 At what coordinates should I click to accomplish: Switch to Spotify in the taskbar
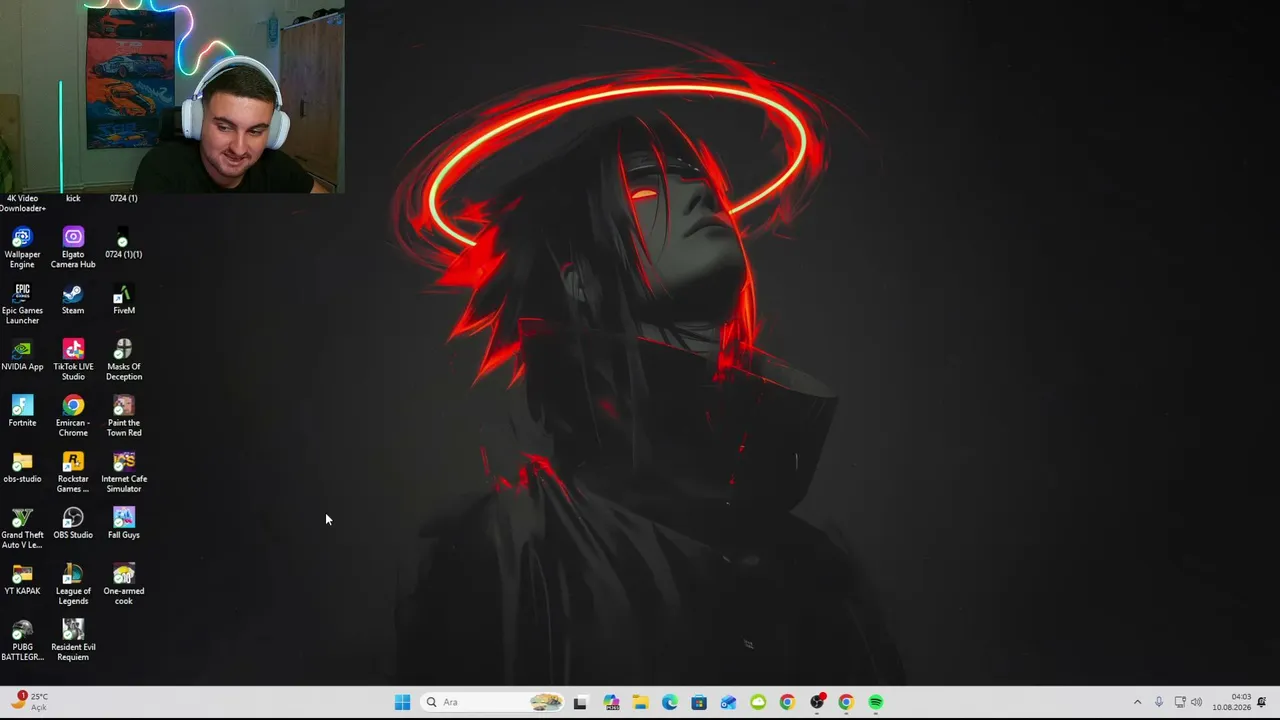(876, 702)
